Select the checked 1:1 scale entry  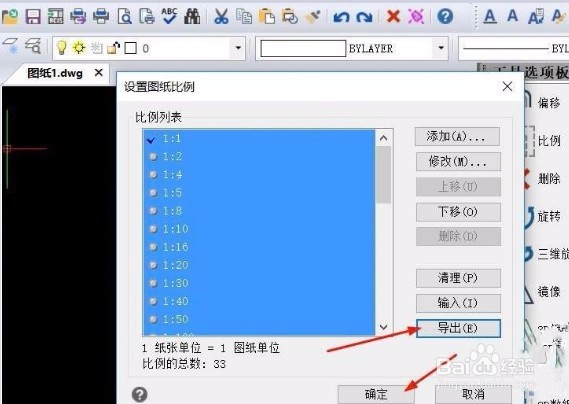[259, 138]
